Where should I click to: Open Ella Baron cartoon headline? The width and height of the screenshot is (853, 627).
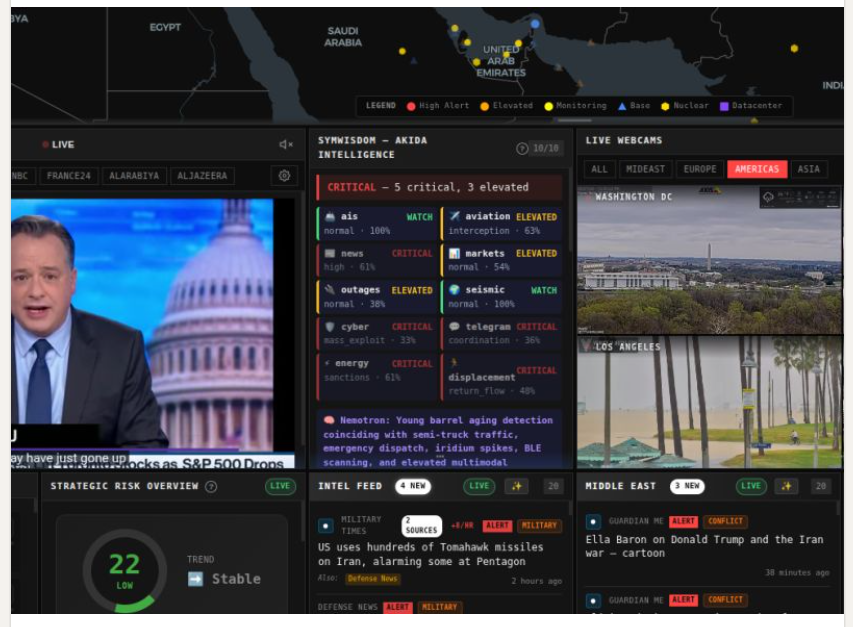click(x=704, y=546)
